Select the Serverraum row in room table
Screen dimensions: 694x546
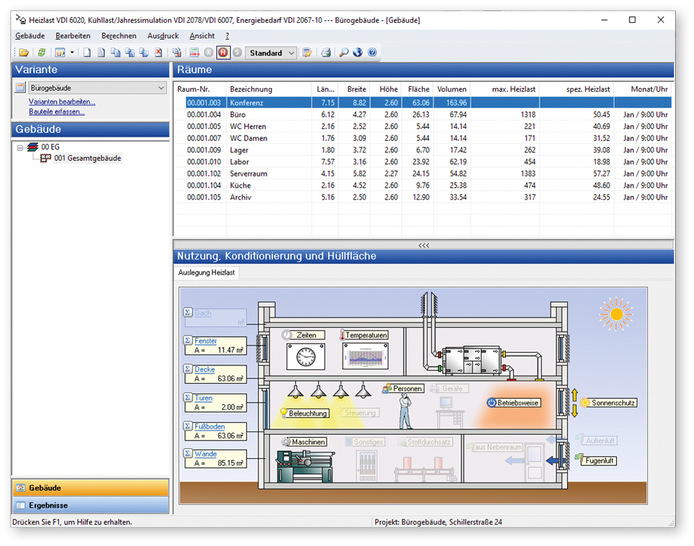click(x=250, y=175)
